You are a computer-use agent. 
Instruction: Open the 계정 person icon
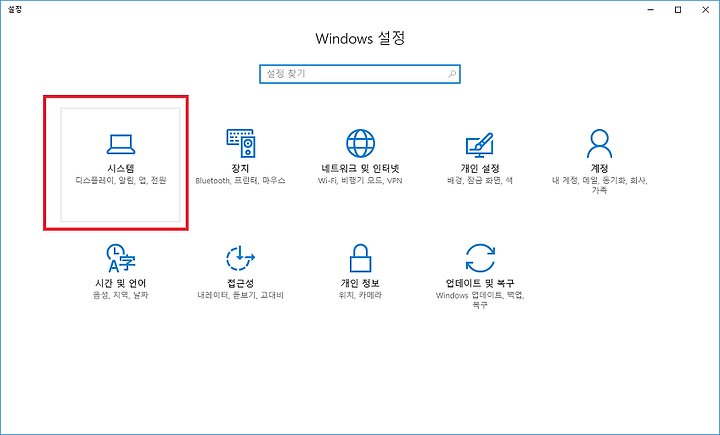pos(599,143)
